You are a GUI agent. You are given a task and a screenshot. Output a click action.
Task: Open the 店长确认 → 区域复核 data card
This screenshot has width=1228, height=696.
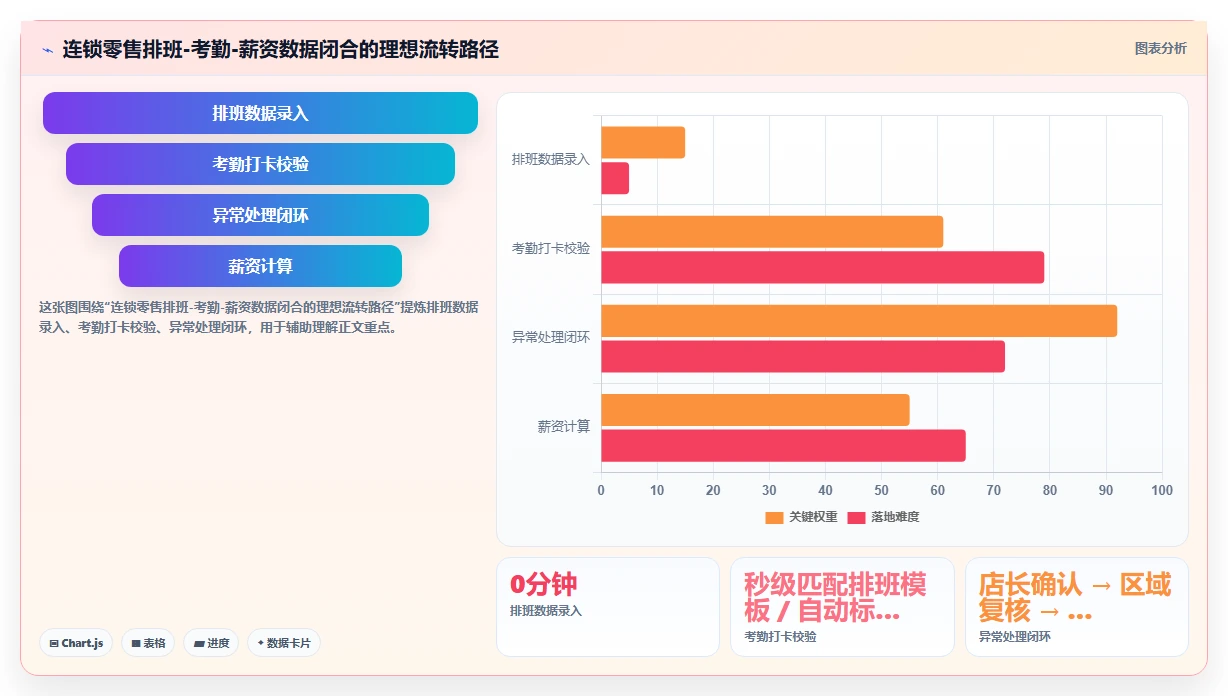click(1077, 607)
